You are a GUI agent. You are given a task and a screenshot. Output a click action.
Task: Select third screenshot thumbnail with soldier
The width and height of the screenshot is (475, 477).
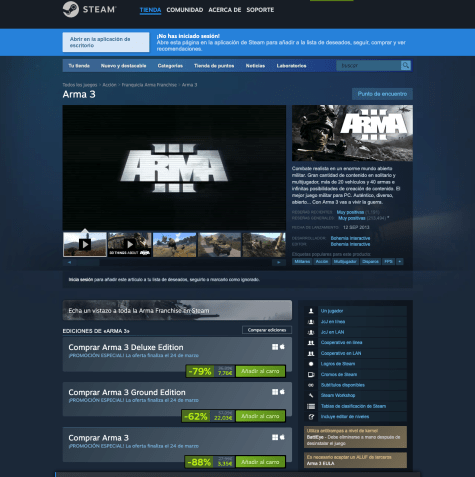(175, 244)
